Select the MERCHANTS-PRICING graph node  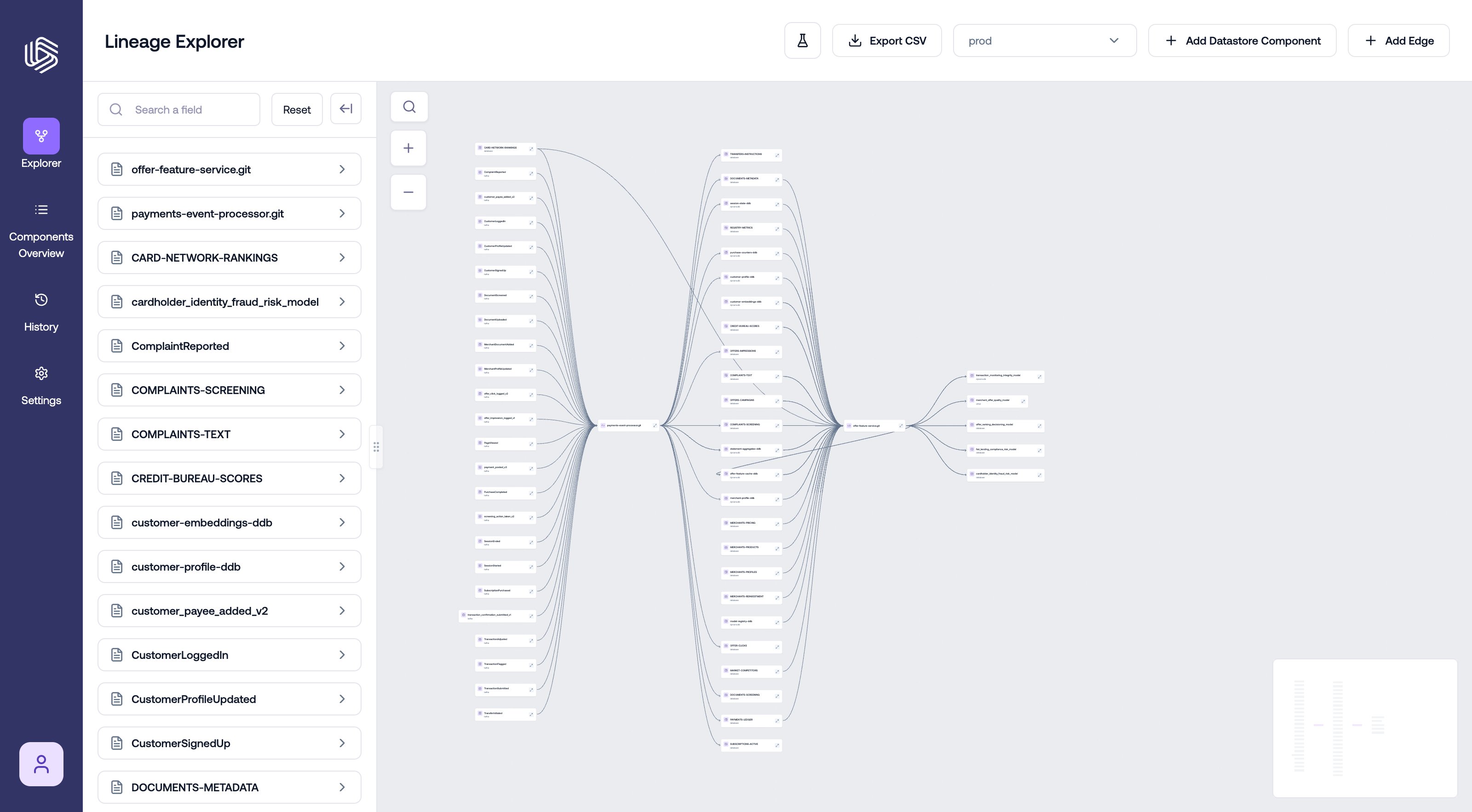752,524
